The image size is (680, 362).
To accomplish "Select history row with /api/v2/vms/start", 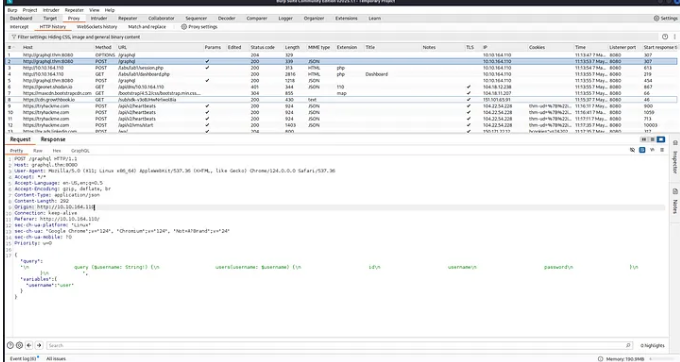I will [341, 125].
